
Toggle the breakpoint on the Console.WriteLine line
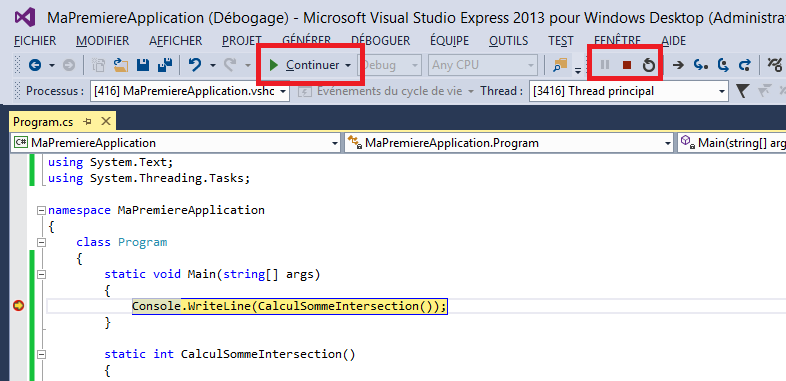[x=19, y=306]
